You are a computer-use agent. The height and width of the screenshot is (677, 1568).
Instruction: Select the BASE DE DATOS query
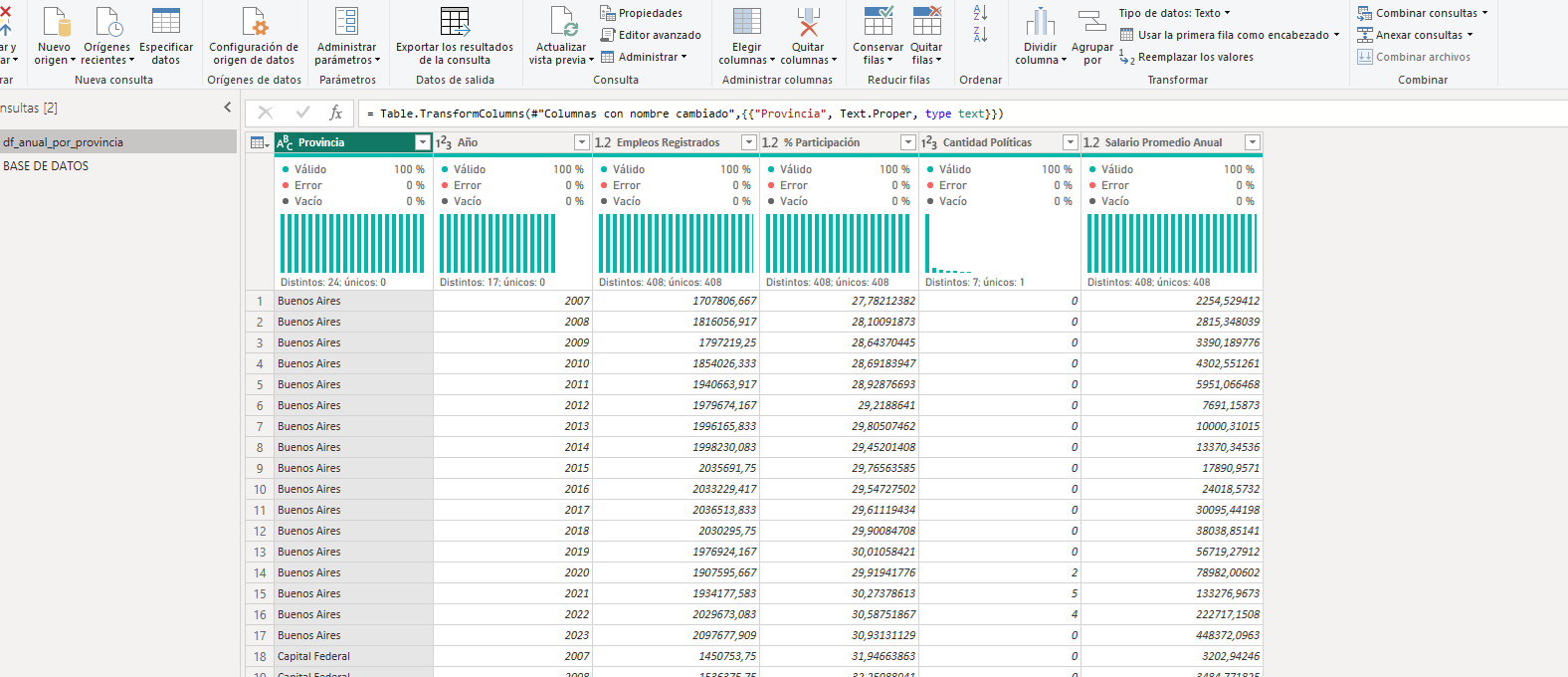46,166
